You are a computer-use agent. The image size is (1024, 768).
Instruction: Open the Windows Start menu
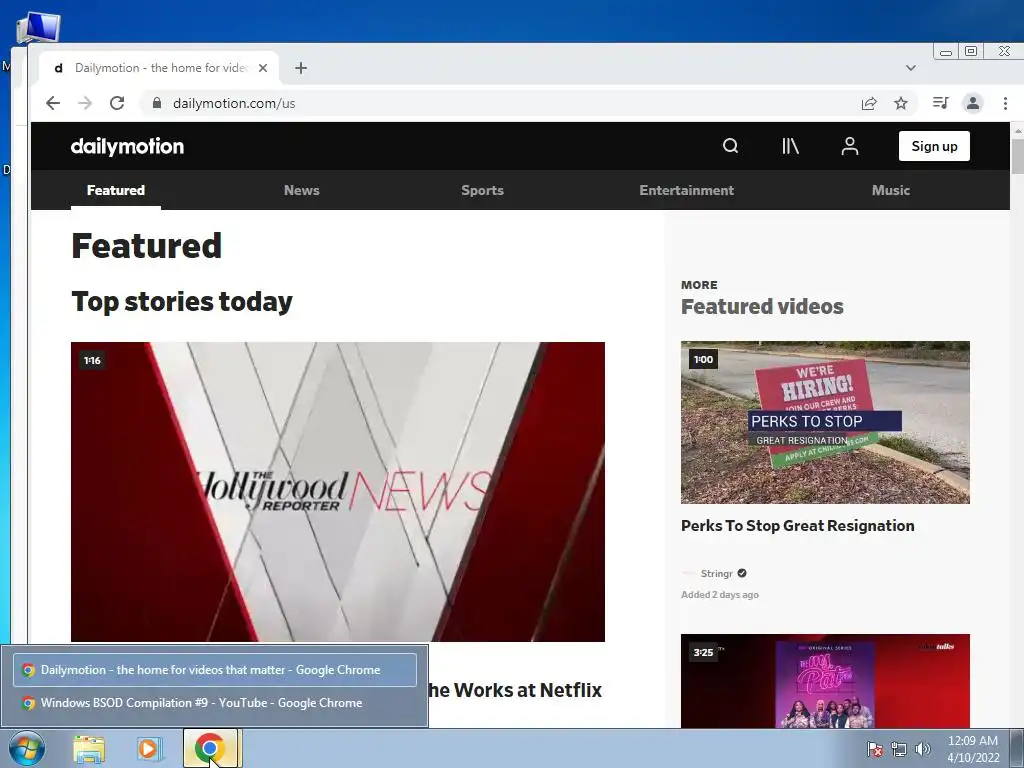click(x=26, y=748)
